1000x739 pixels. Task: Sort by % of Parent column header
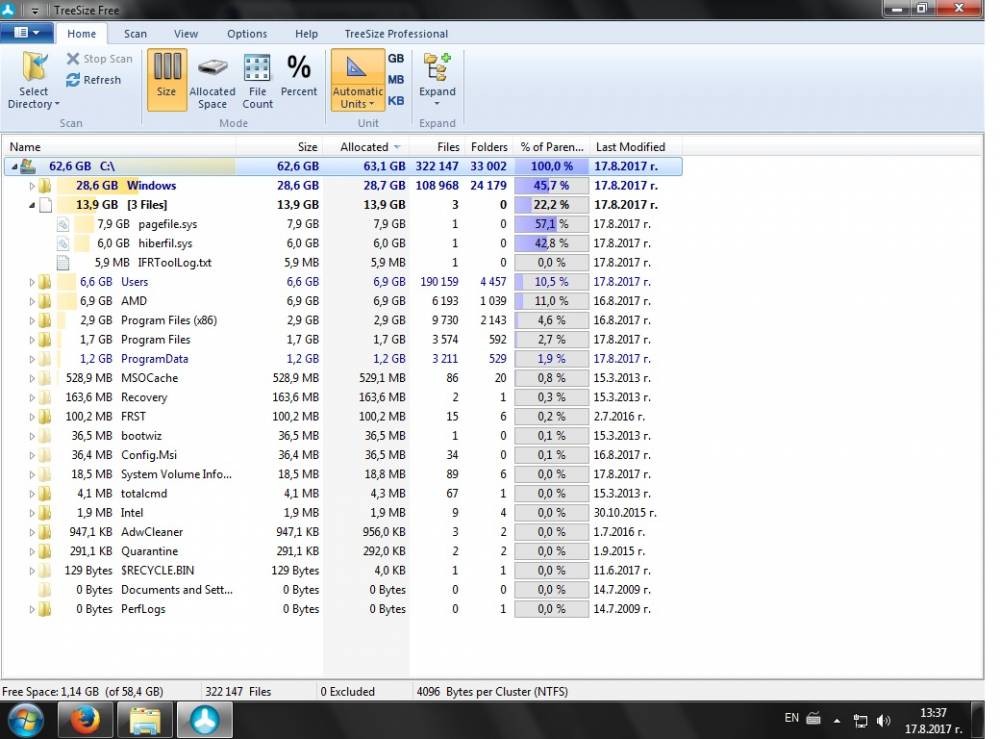pos(552,147)
